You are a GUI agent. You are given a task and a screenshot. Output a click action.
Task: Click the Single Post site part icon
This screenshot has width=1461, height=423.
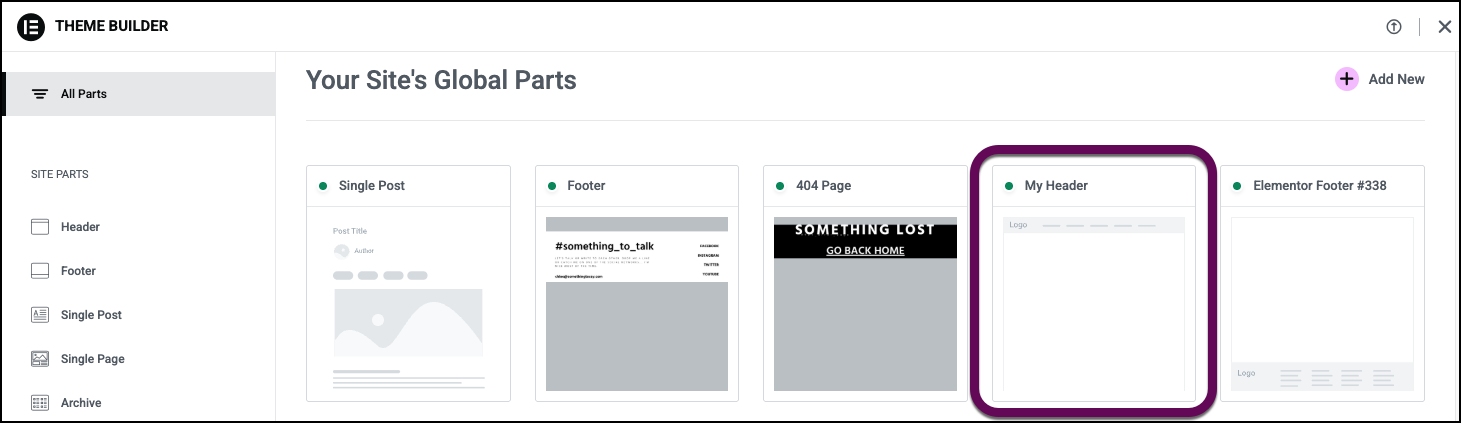pos(40,315)
